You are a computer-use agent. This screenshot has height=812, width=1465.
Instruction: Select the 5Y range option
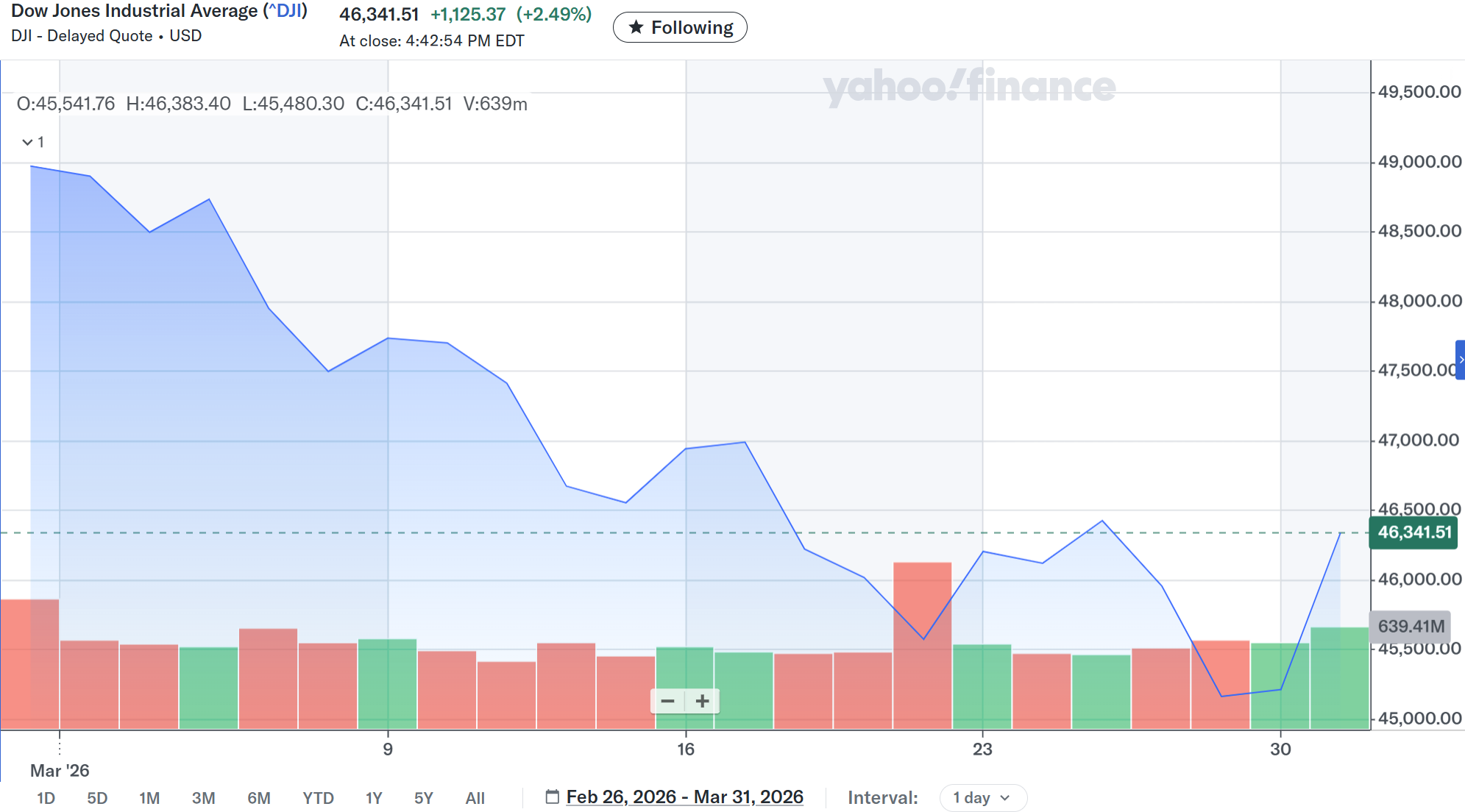click(x=424, y=798)
